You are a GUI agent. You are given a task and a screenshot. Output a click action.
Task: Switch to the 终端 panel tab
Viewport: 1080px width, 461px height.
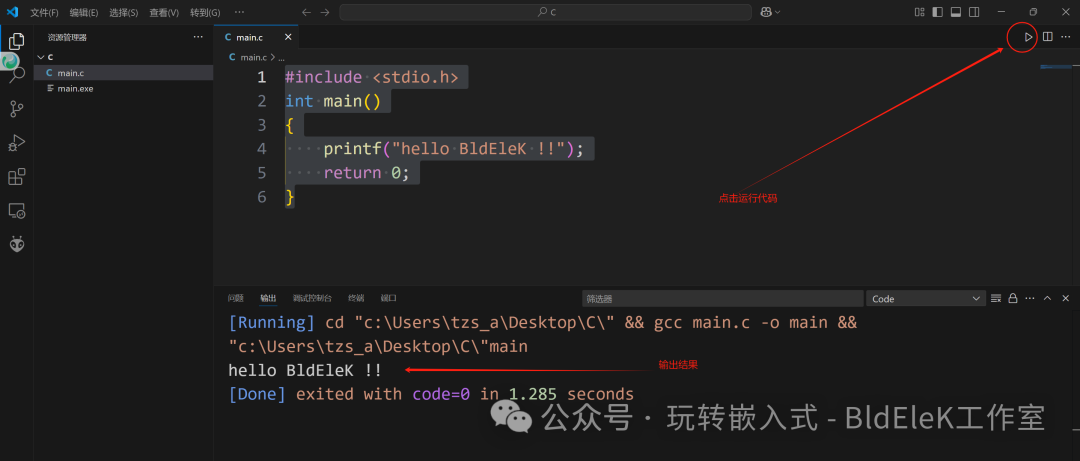pyautogui.click(x=356, y=298)
